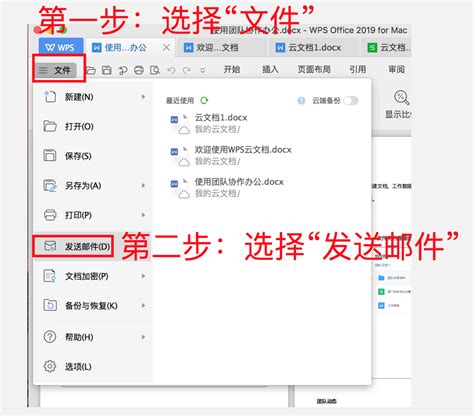Refresh the recently used list
The image size is (474, 416).
point(204,100)
